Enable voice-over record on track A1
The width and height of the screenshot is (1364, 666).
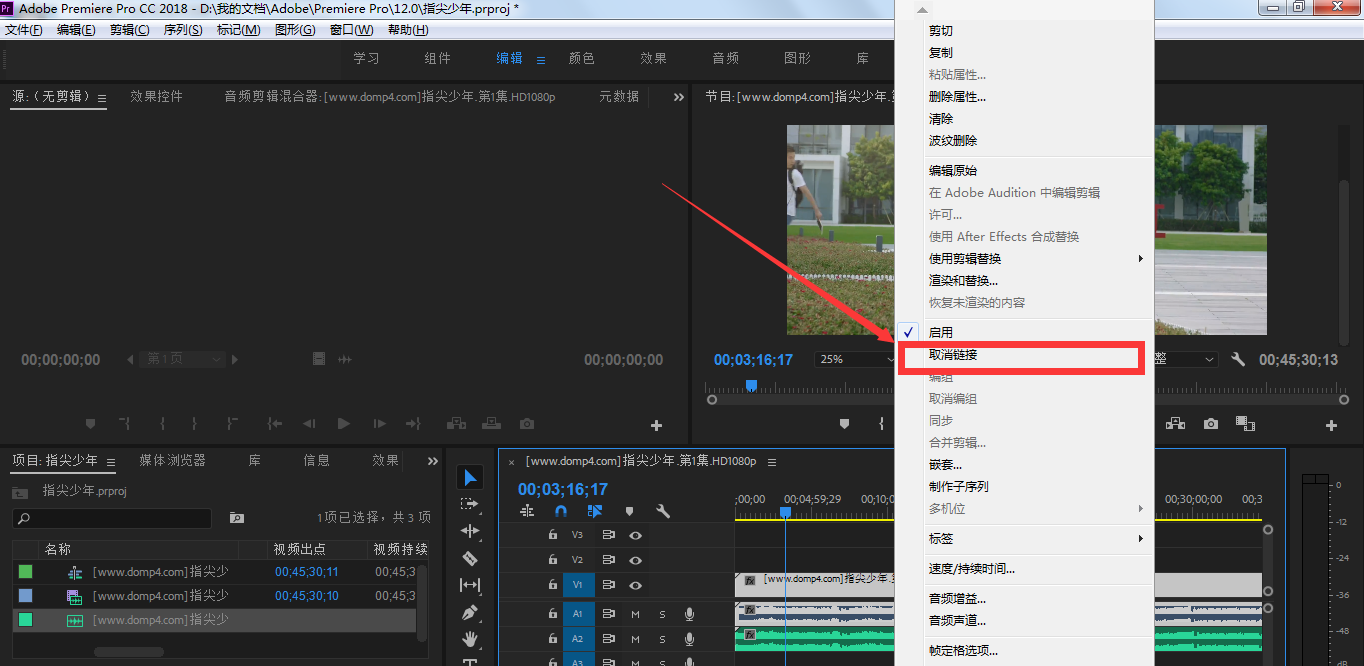689,613
